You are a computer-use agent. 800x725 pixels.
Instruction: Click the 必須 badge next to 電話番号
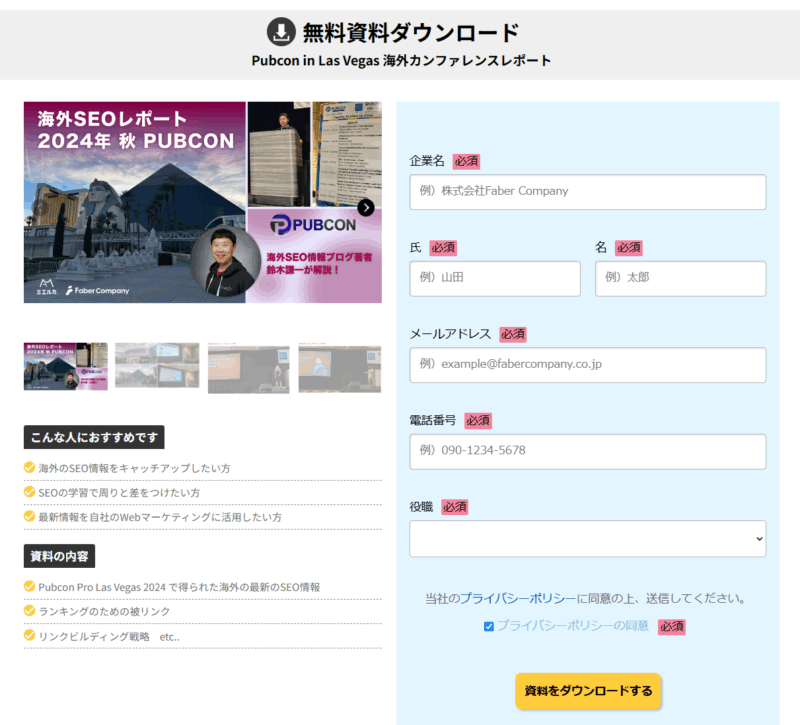click(478, 420)
